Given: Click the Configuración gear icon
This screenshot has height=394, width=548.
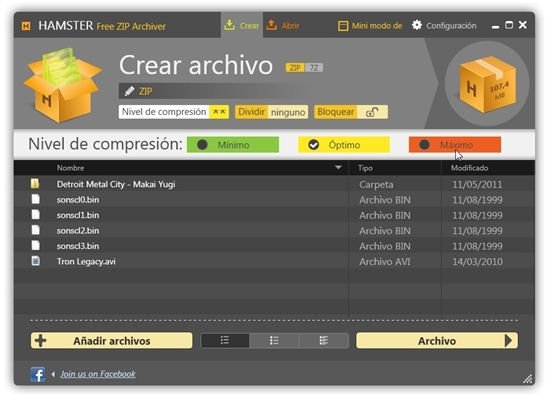Looking at the screenshot, I should click(417, 25).
